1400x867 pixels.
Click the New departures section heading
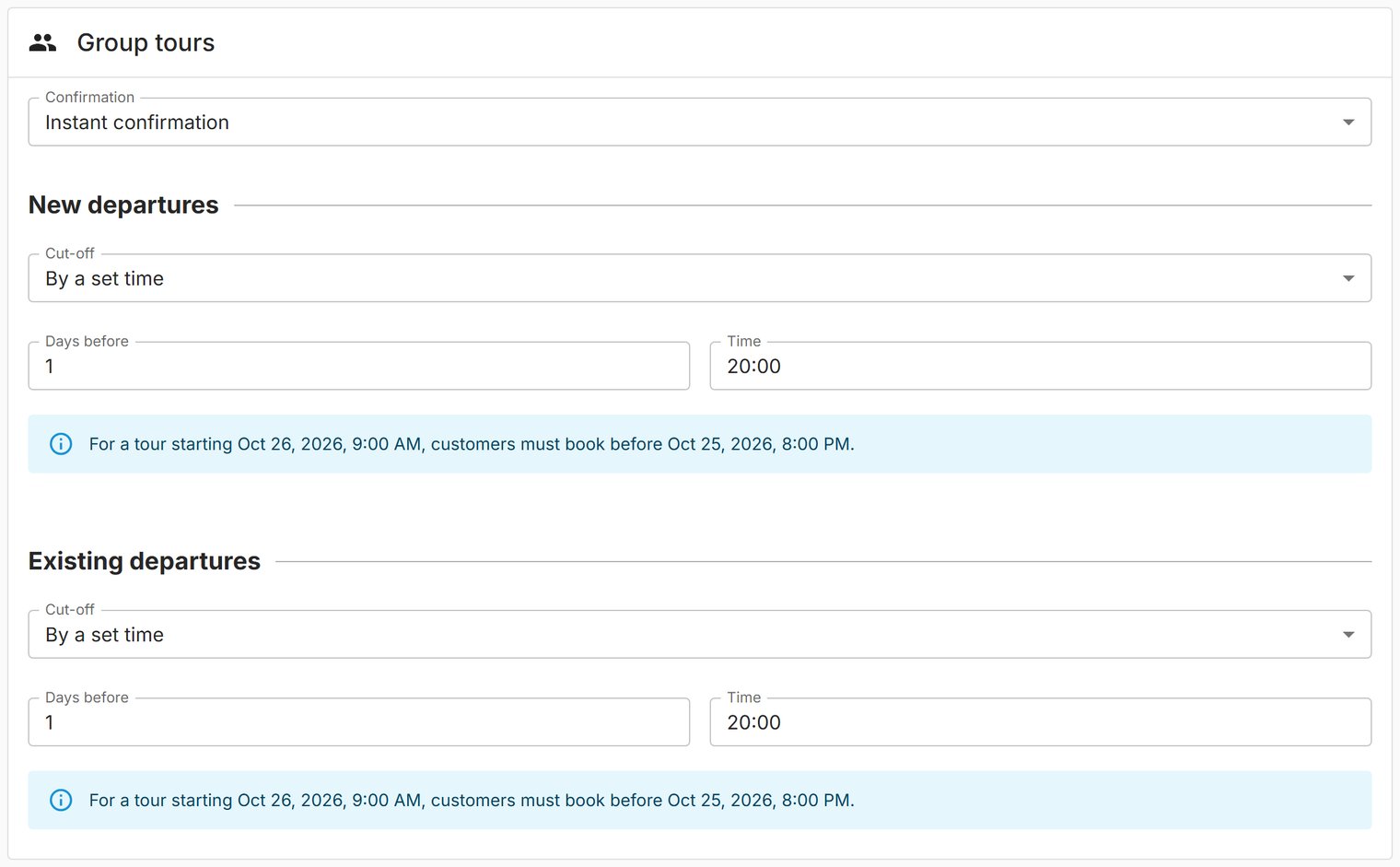tap(123, 205)
